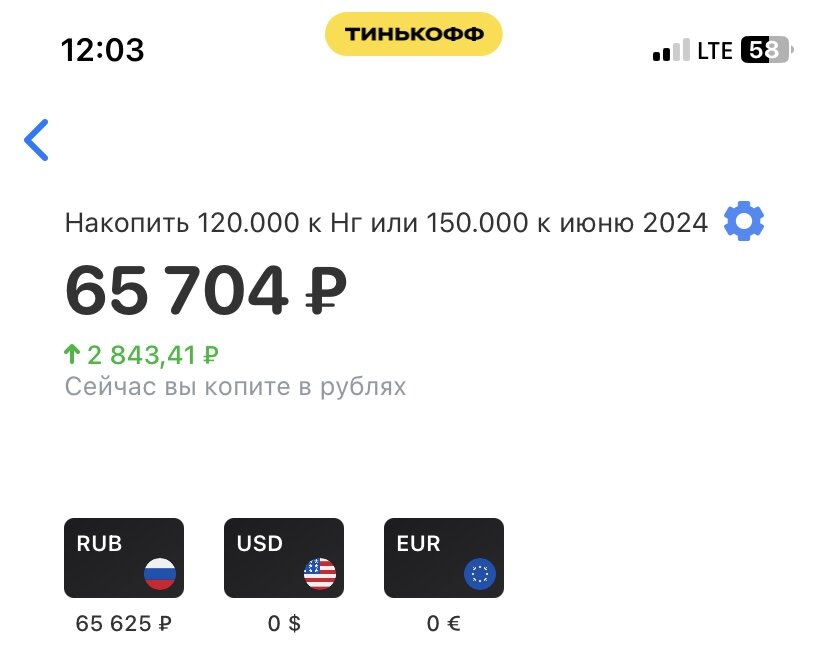
Task: Tap the LTE network label
Action: (714, 49)
